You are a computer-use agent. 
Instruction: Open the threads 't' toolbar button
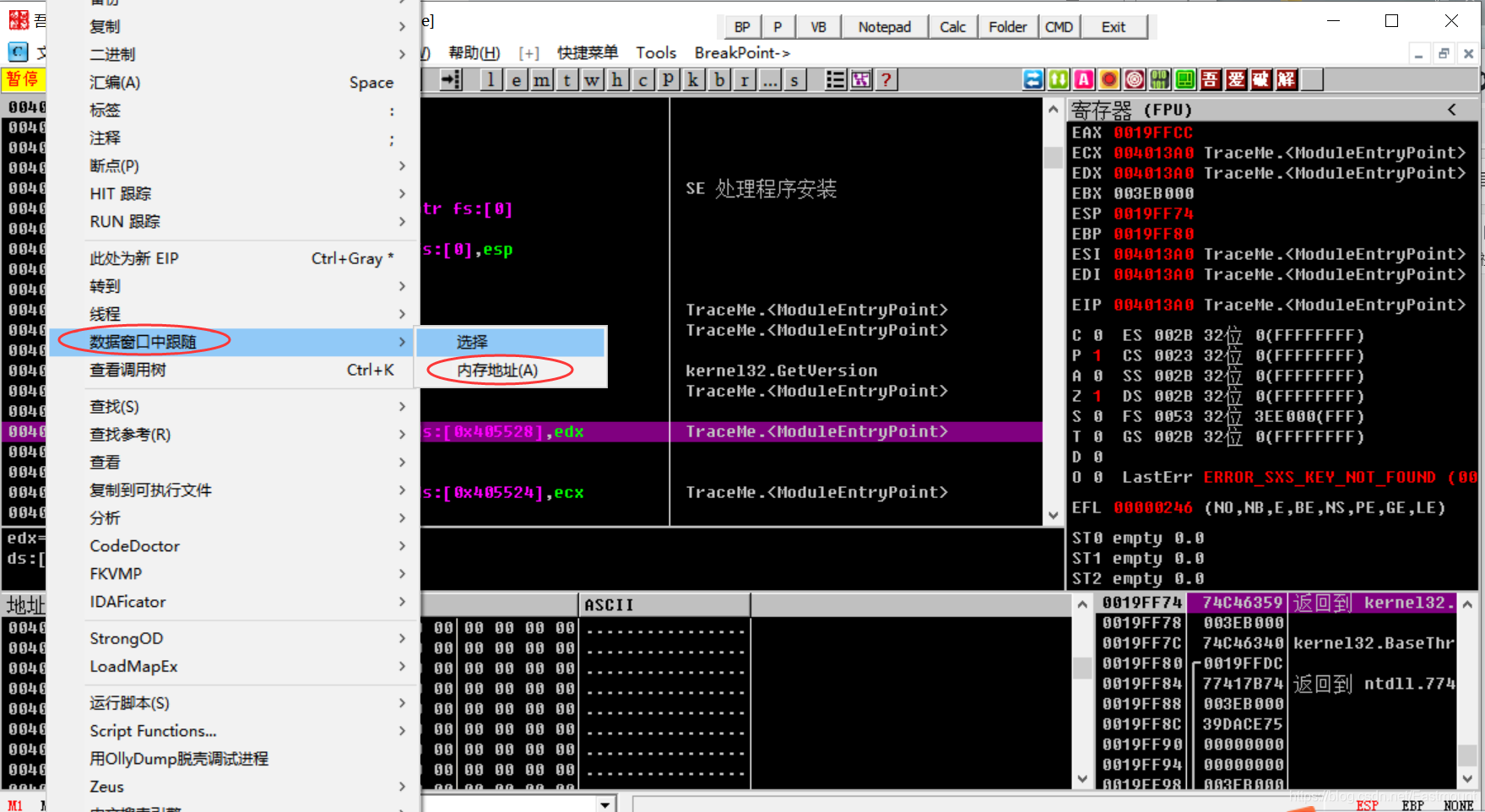pyautogui.click(x=566, y=80)
